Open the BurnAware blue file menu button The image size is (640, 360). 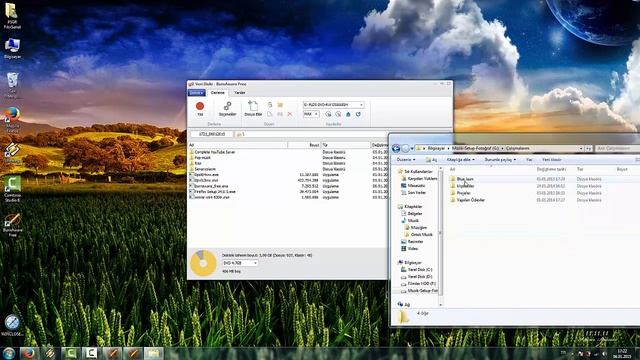pos(196,93)
